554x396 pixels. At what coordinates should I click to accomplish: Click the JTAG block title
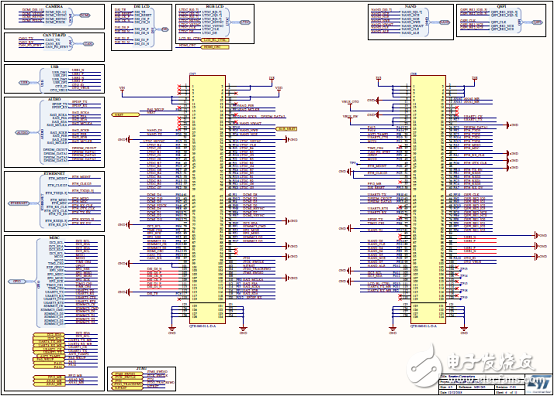click(x=141, y=368)
